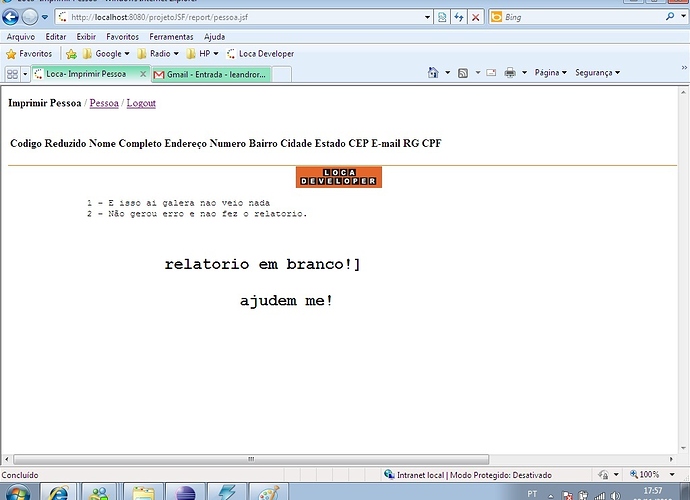Click the search magnifier icon

coord(670,17)
